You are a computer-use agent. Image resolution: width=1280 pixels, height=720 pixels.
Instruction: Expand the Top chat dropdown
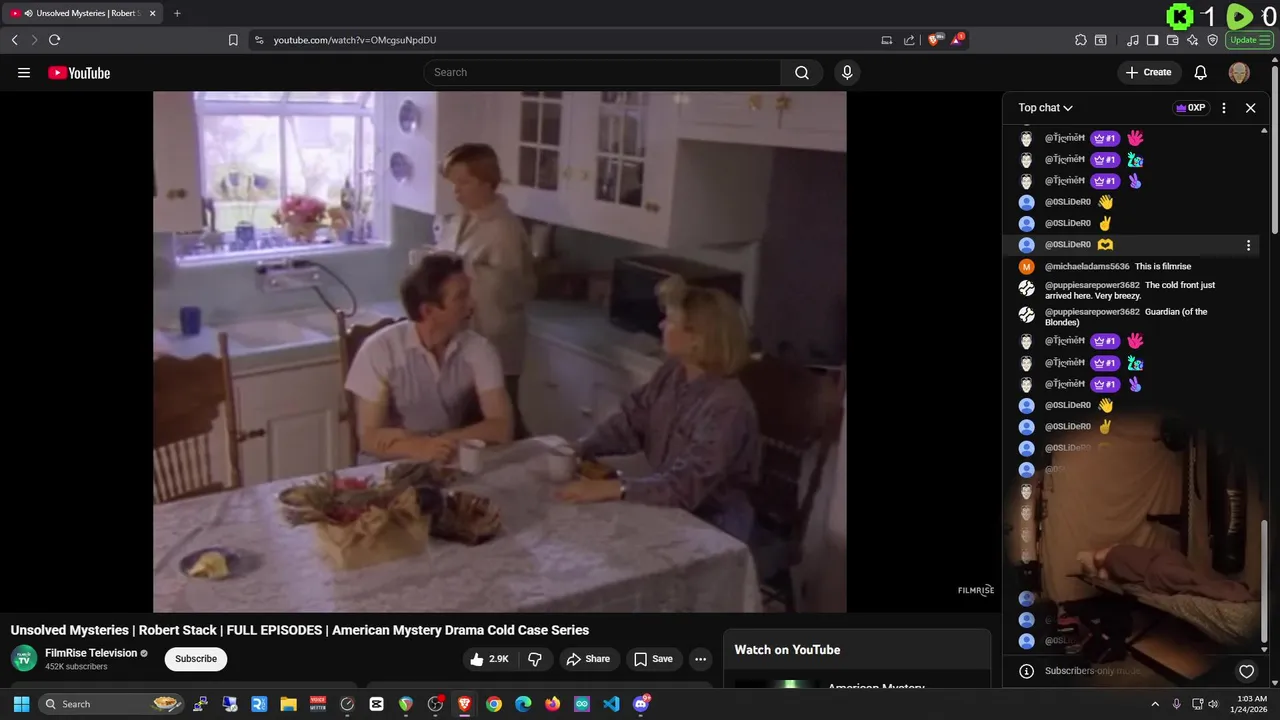(x=1046, y=108)
